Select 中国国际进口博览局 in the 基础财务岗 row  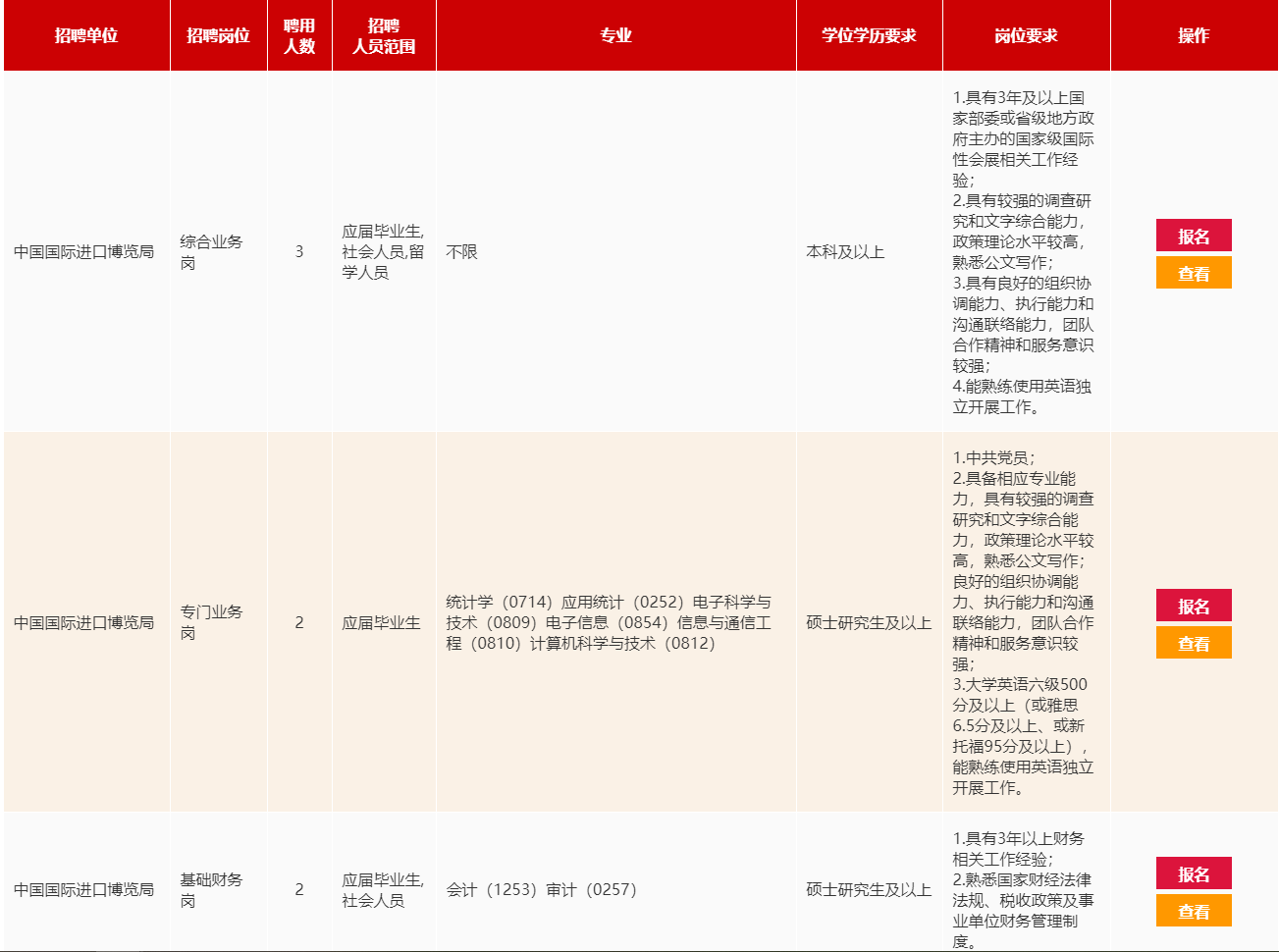pyautogui.click(x=84, y=890)
